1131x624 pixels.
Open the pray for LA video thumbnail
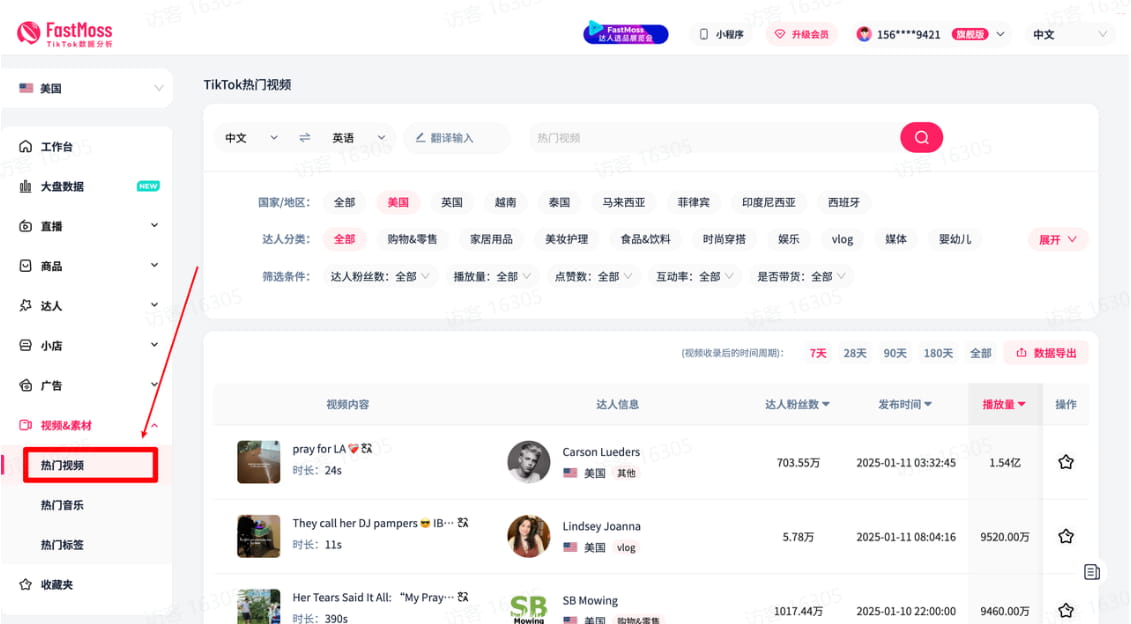pos(258,462)
